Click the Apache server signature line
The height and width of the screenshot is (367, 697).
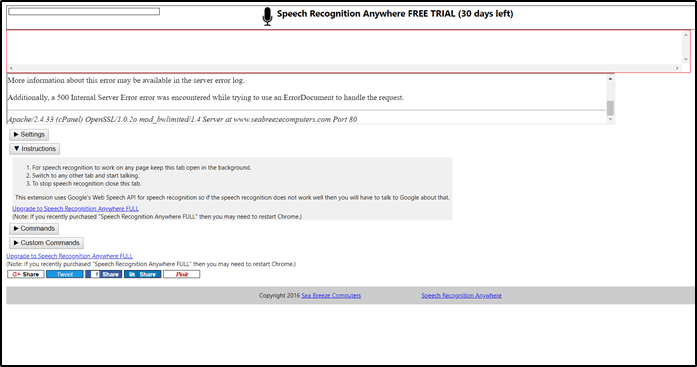182,119
